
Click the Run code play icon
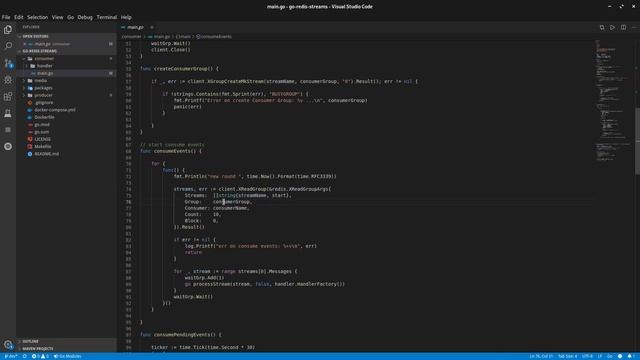click(612, 27)
